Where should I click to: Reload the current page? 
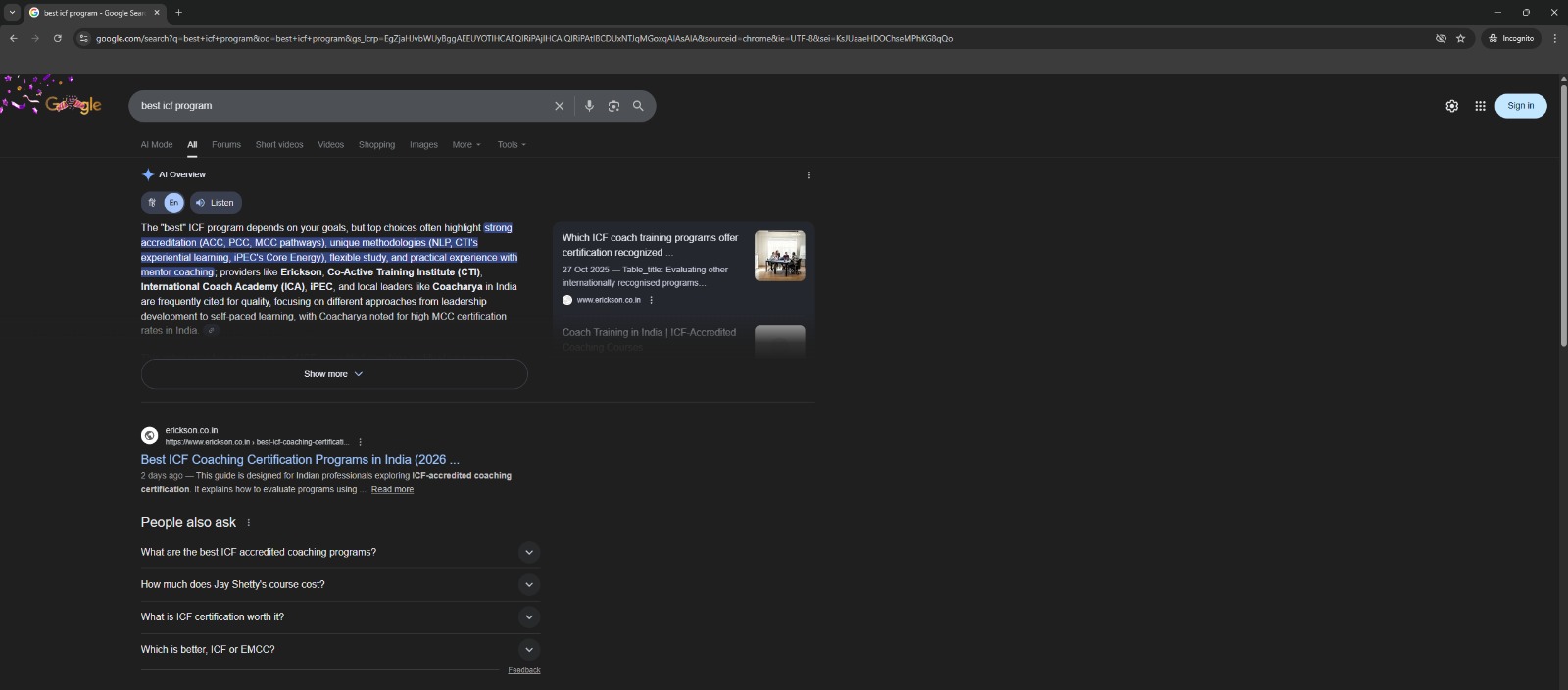[x=58, y=38]
